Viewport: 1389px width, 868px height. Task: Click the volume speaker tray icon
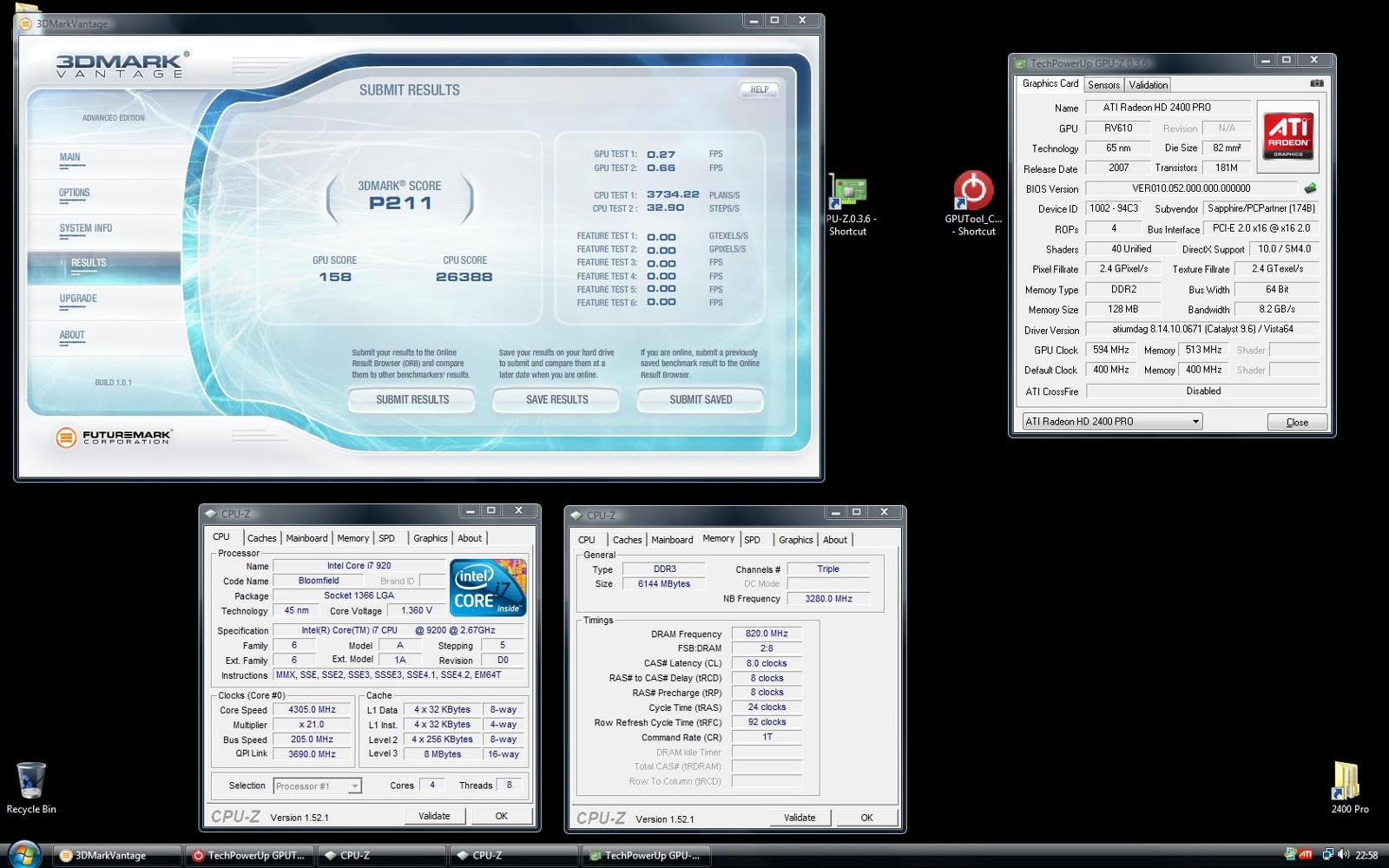coord(1343,855)
